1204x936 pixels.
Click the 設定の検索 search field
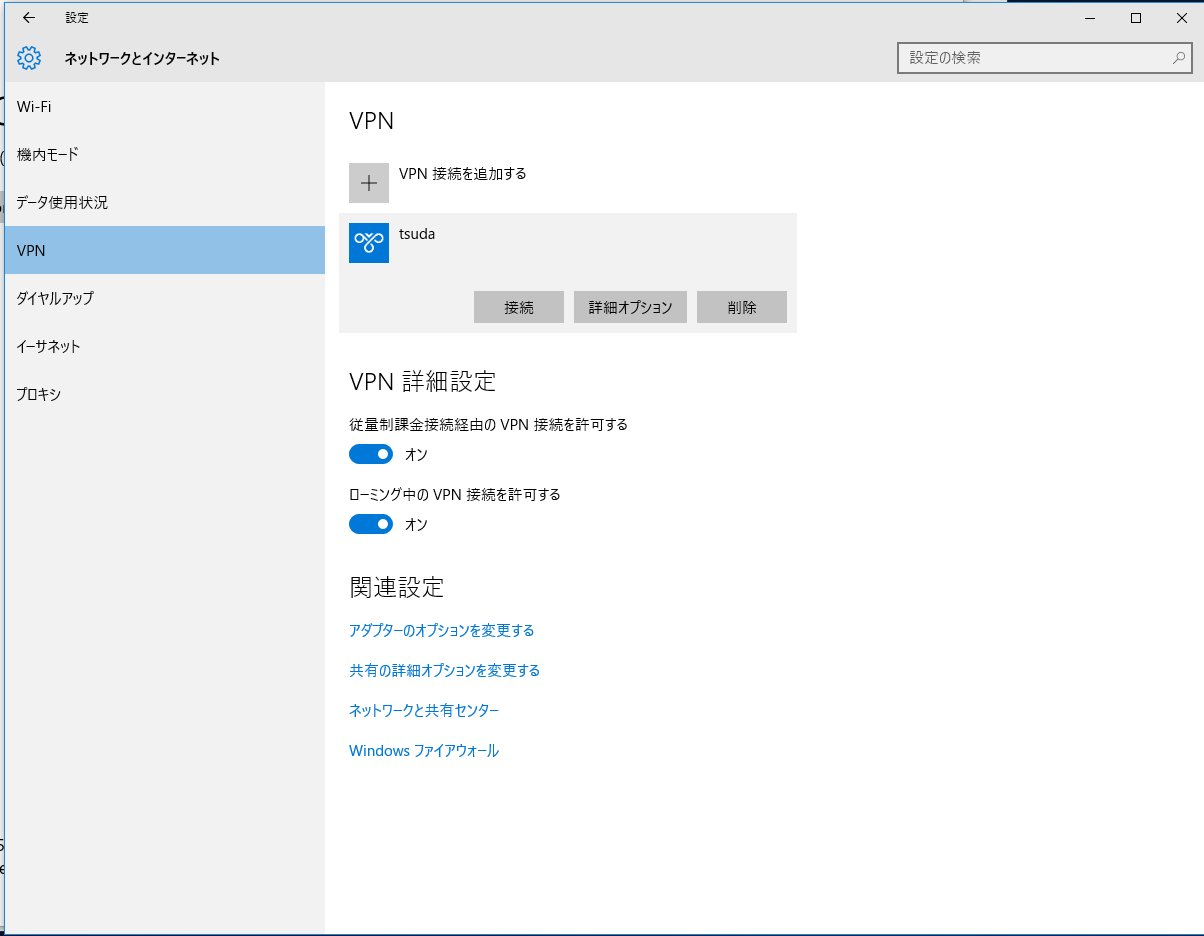1035,58
